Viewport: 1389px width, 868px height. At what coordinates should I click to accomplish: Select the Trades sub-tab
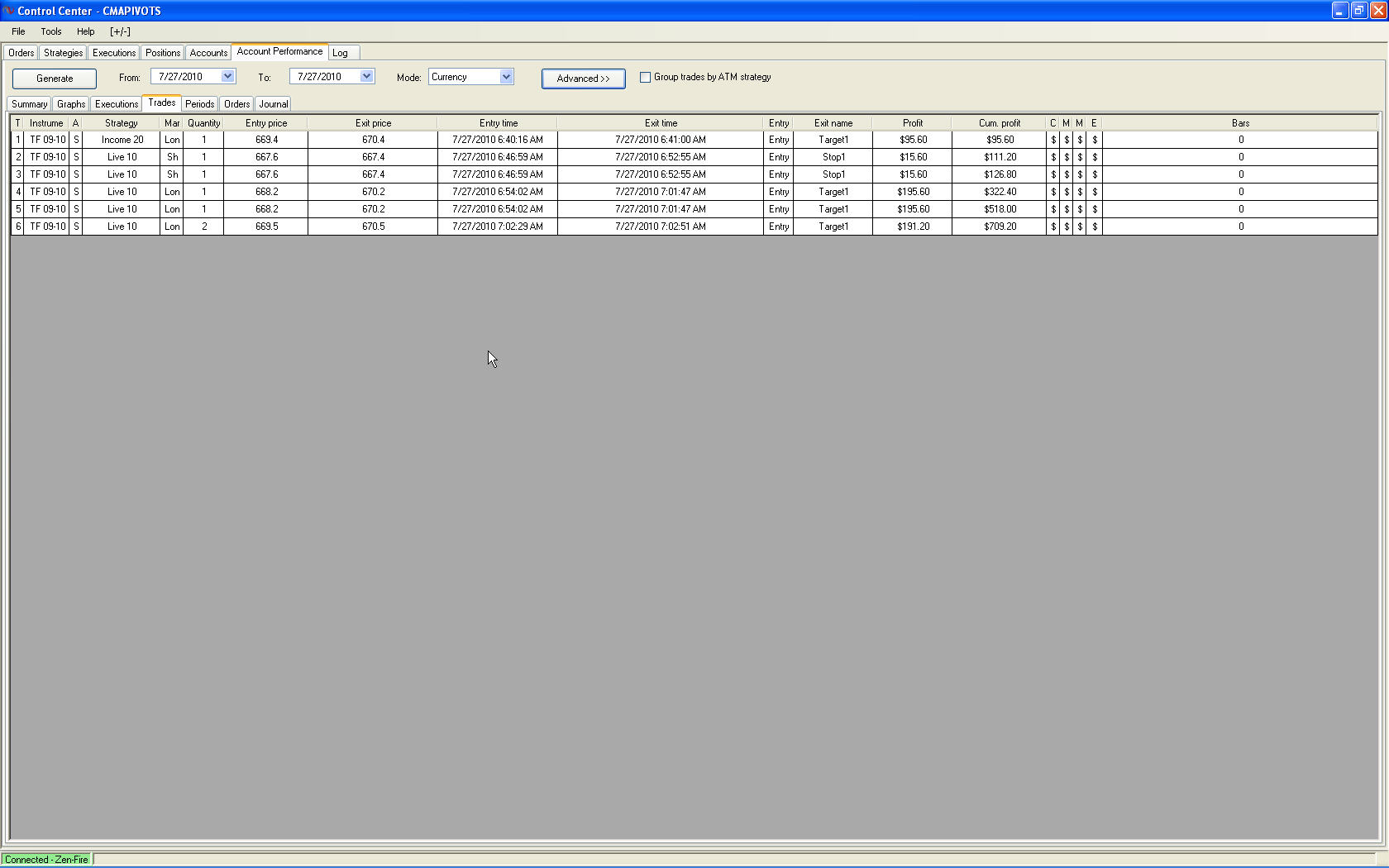tap(162, 103)
